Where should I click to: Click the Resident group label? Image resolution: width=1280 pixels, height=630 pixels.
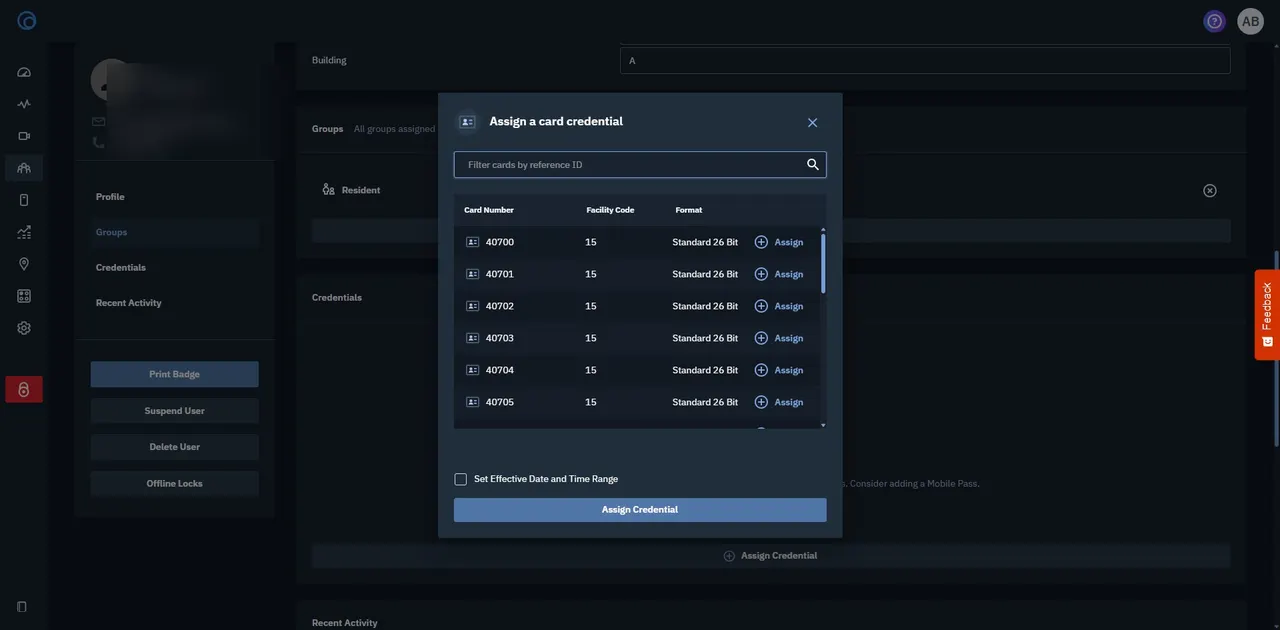point(361,190)
